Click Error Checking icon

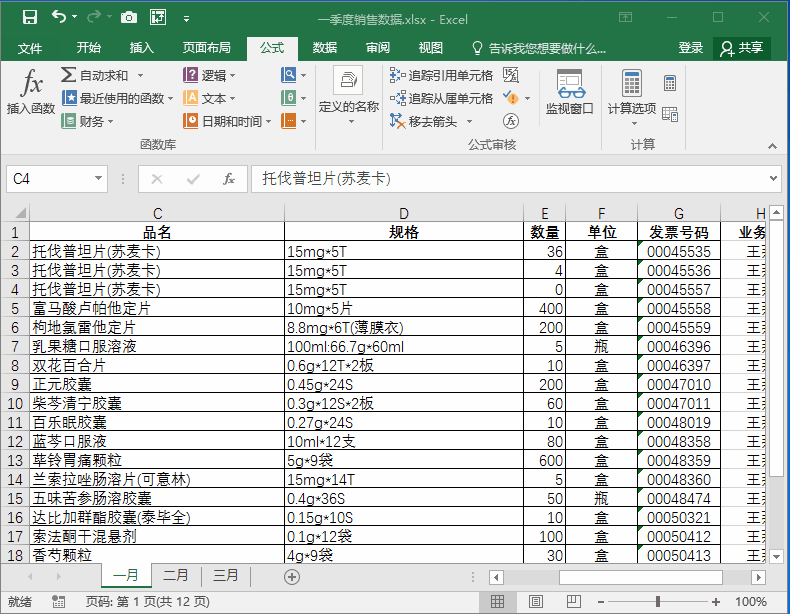(510, 98)
